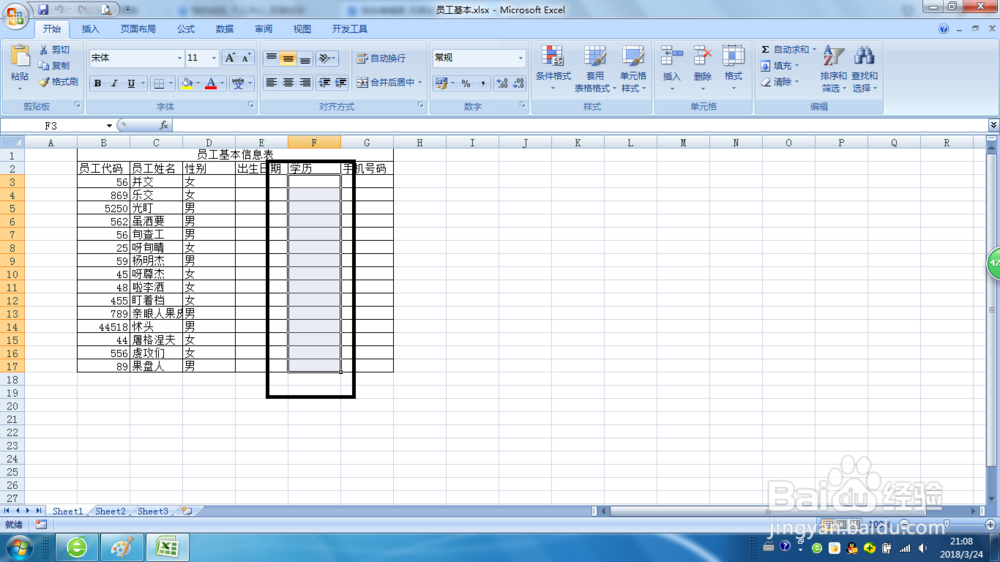Switch to the Review tab
1000x562 pixels.
263,29
